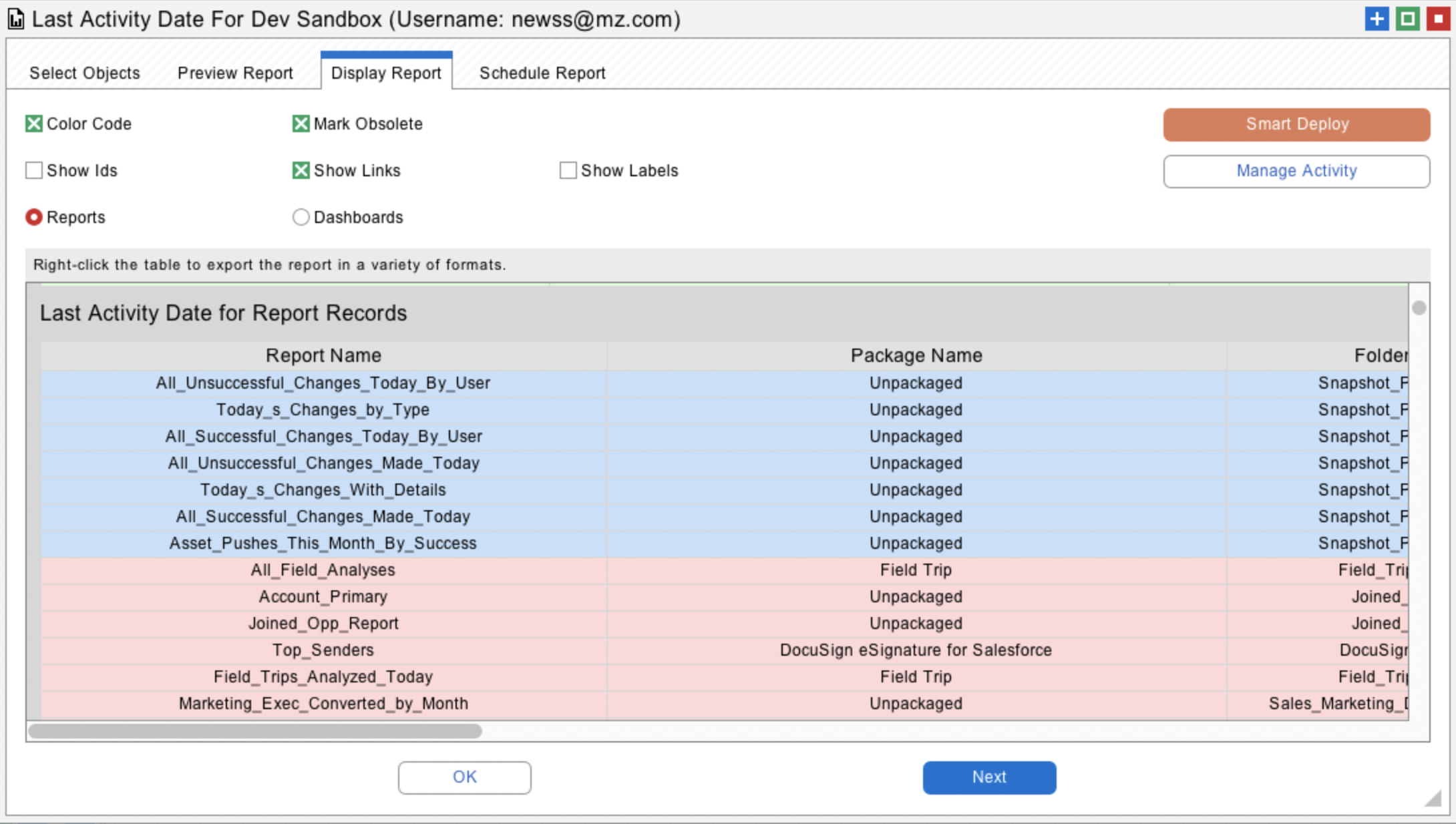Click the report document icon in title bar
Image resolution: width=1456 pixels, height=824 pixels.
16,19
